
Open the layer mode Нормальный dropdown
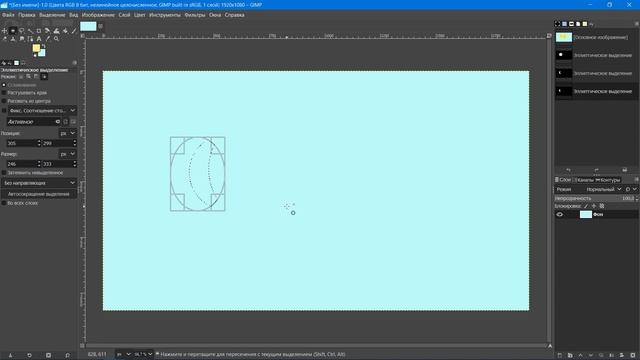tap(604, 189)
